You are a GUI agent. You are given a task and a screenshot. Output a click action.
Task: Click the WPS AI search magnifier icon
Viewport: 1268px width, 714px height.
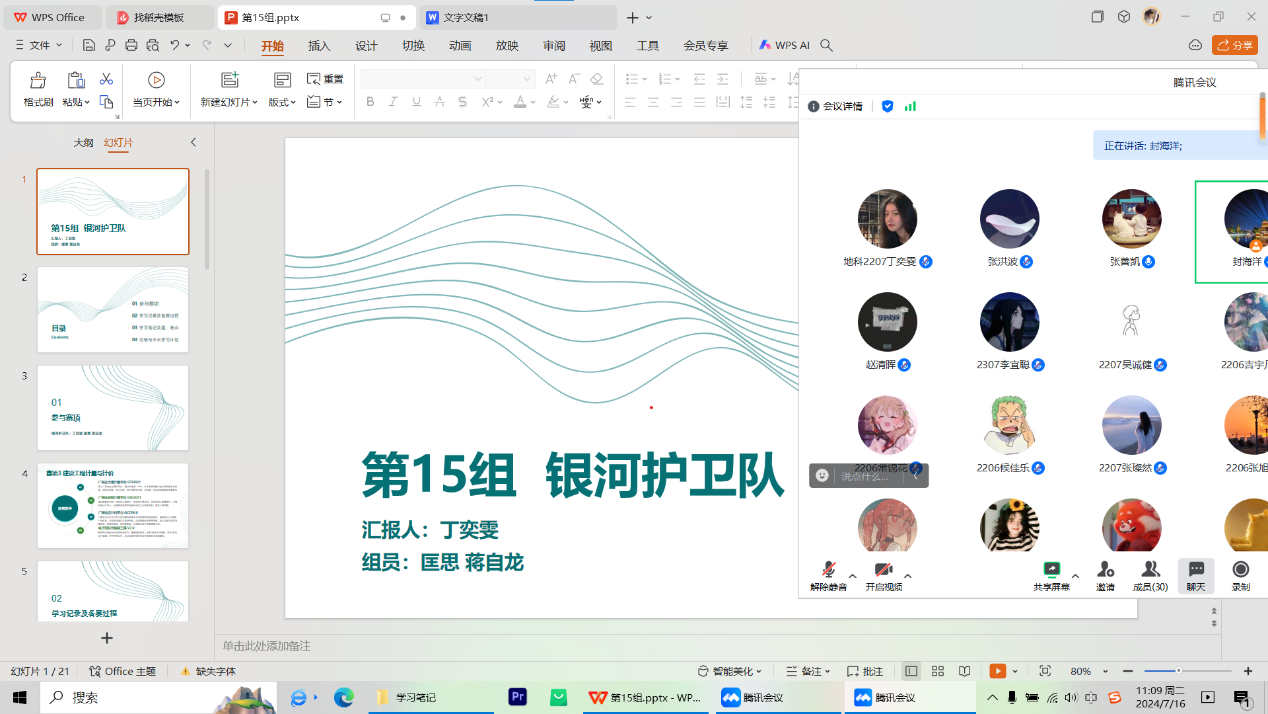point(826,45)
